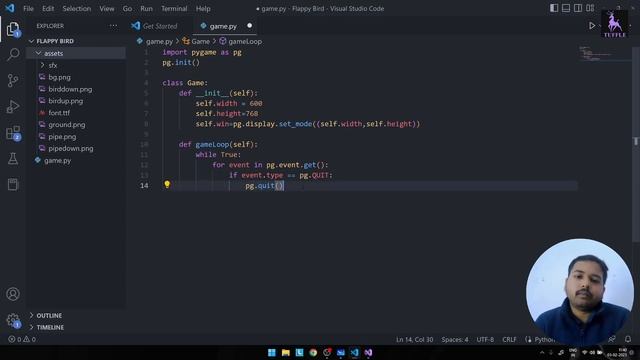Viewport: 640px width, 360px height.
Task: Select language mode Python in status bar
Action: tap(544, 340)
